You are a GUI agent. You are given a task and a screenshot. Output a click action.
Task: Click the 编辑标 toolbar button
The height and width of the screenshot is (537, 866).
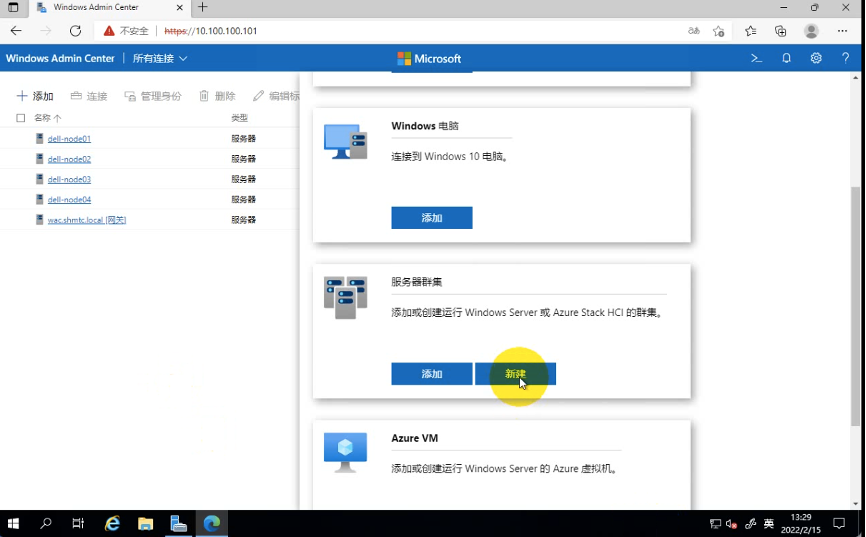[x=276, y=96]
